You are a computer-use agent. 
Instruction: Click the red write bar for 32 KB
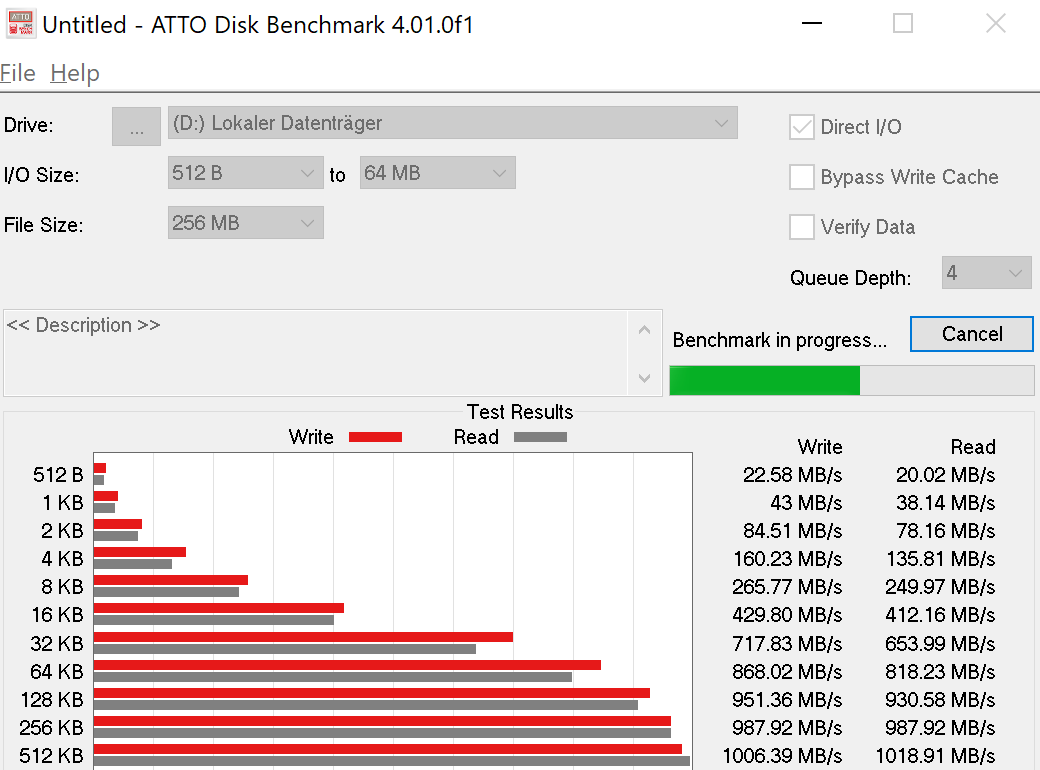tap(303, 637)
